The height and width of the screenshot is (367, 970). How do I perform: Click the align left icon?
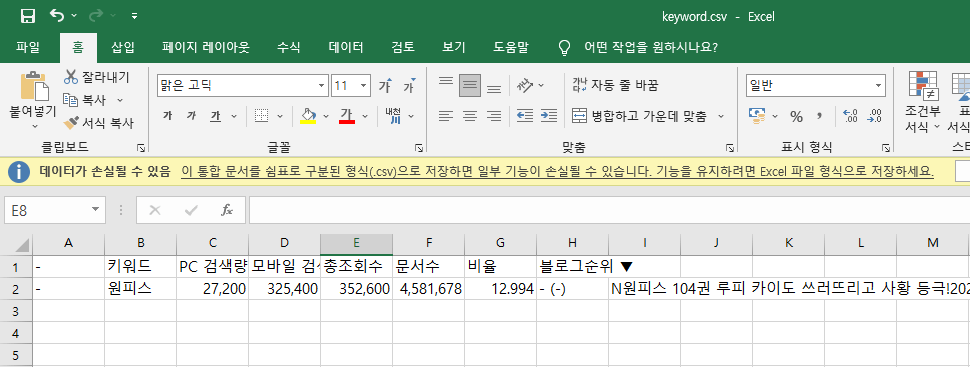445,116
